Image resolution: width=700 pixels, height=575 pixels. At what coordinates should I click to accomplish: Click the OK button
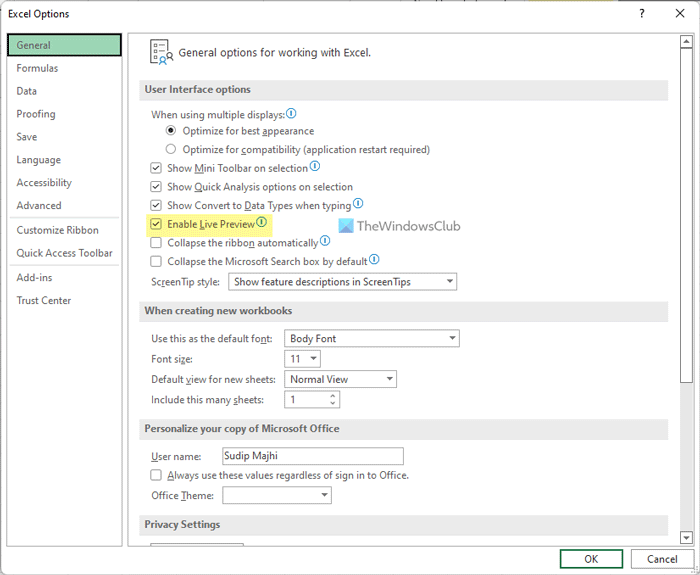coord(591,559)
